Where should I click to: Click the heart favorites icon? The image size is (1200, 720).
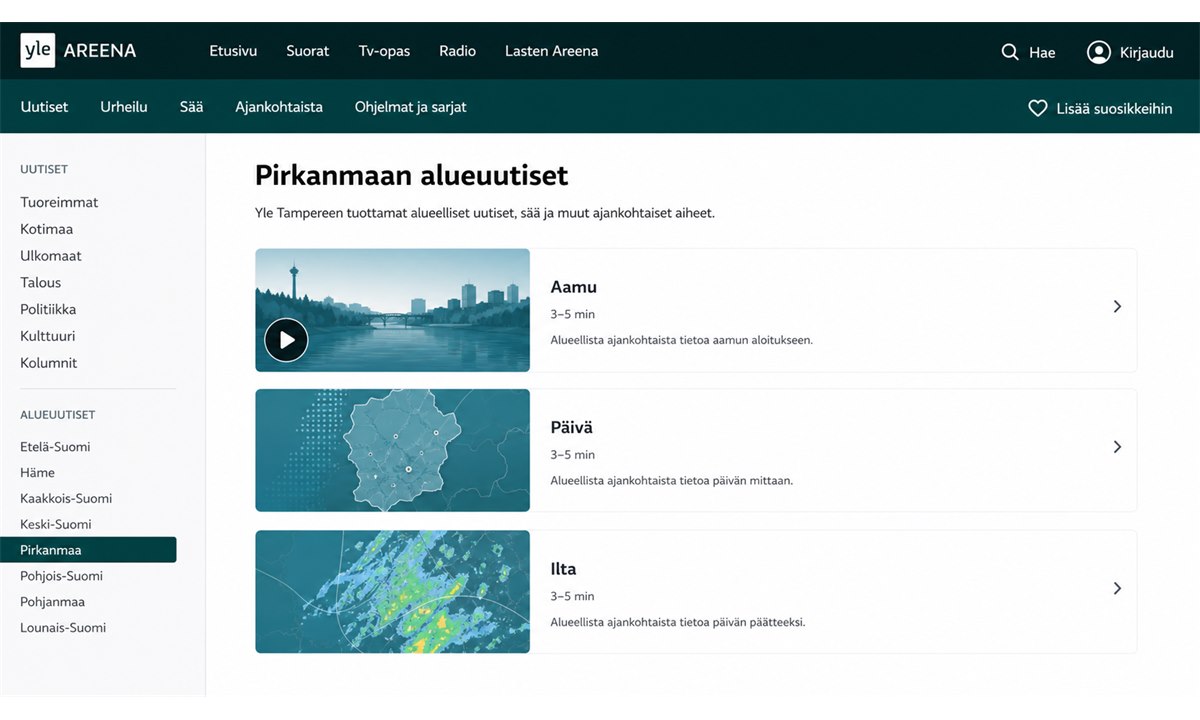click(x=1038, y=108)
